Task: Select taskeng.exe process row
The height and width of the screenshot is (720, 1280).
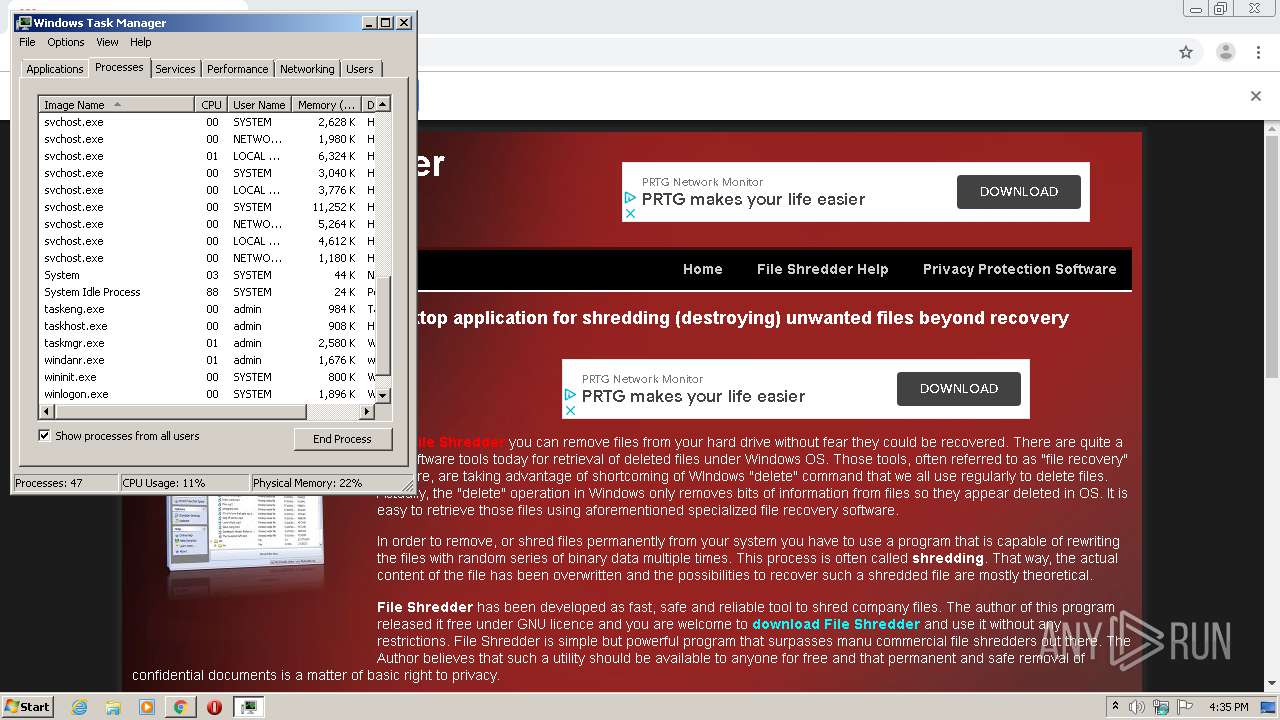Action: pos(207,309)
